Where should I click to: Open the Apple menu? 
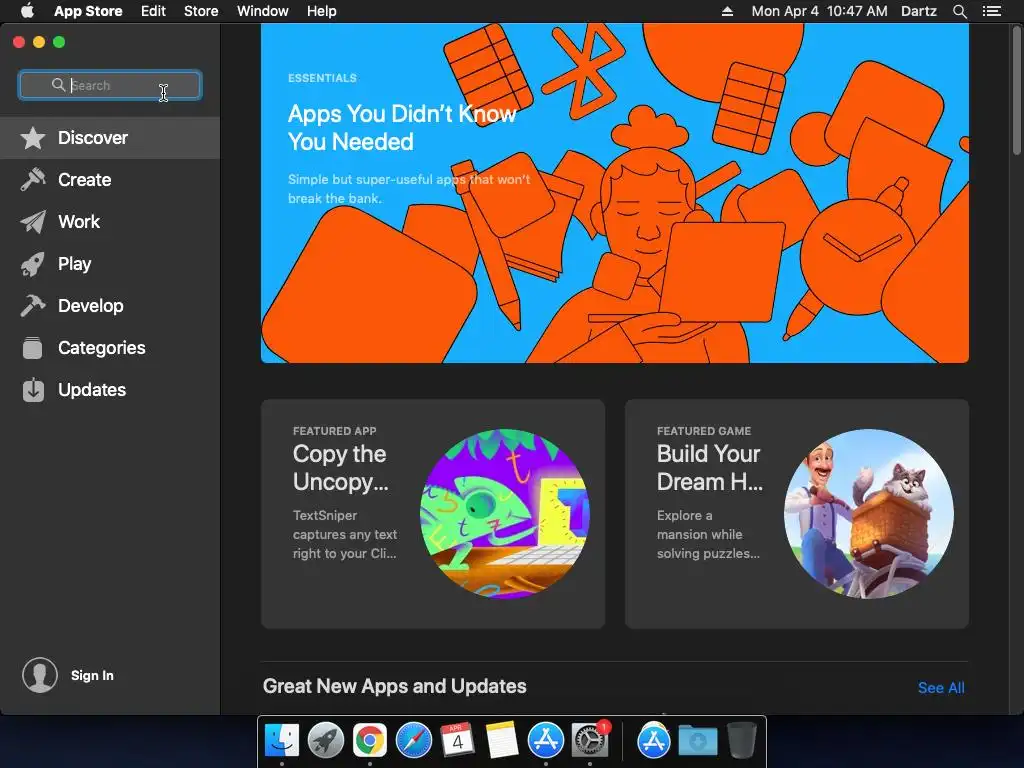coord(27,11)
